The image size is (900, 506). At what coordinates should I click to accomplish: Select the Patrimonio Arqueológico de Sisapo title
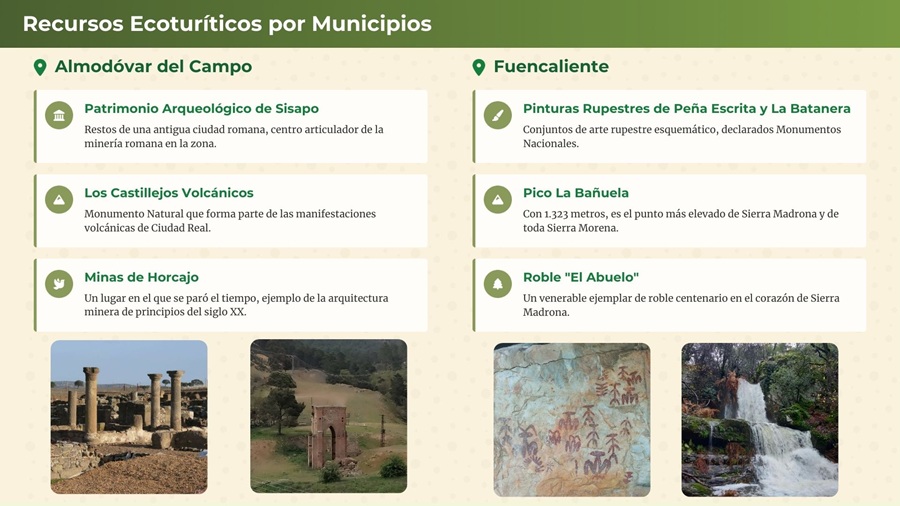point(201,109)
